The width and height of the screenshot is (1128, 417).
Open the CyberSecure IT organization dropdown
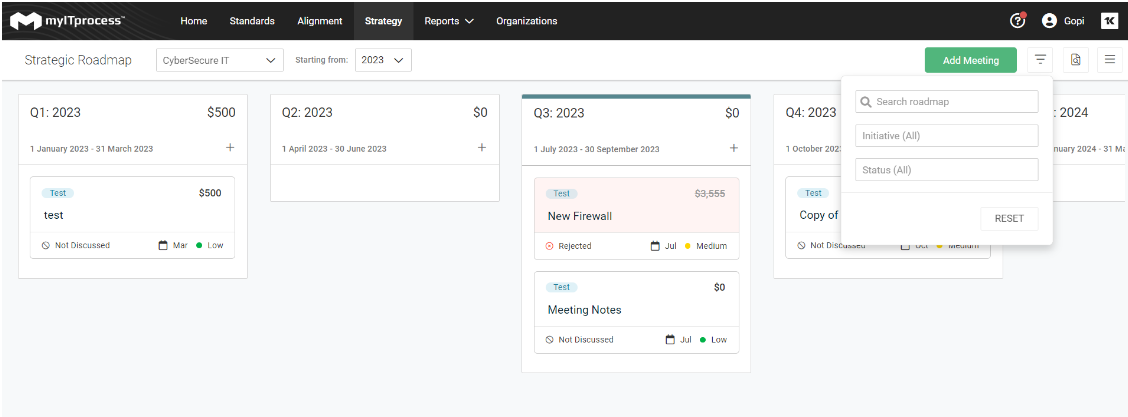(x=219, y=60)
